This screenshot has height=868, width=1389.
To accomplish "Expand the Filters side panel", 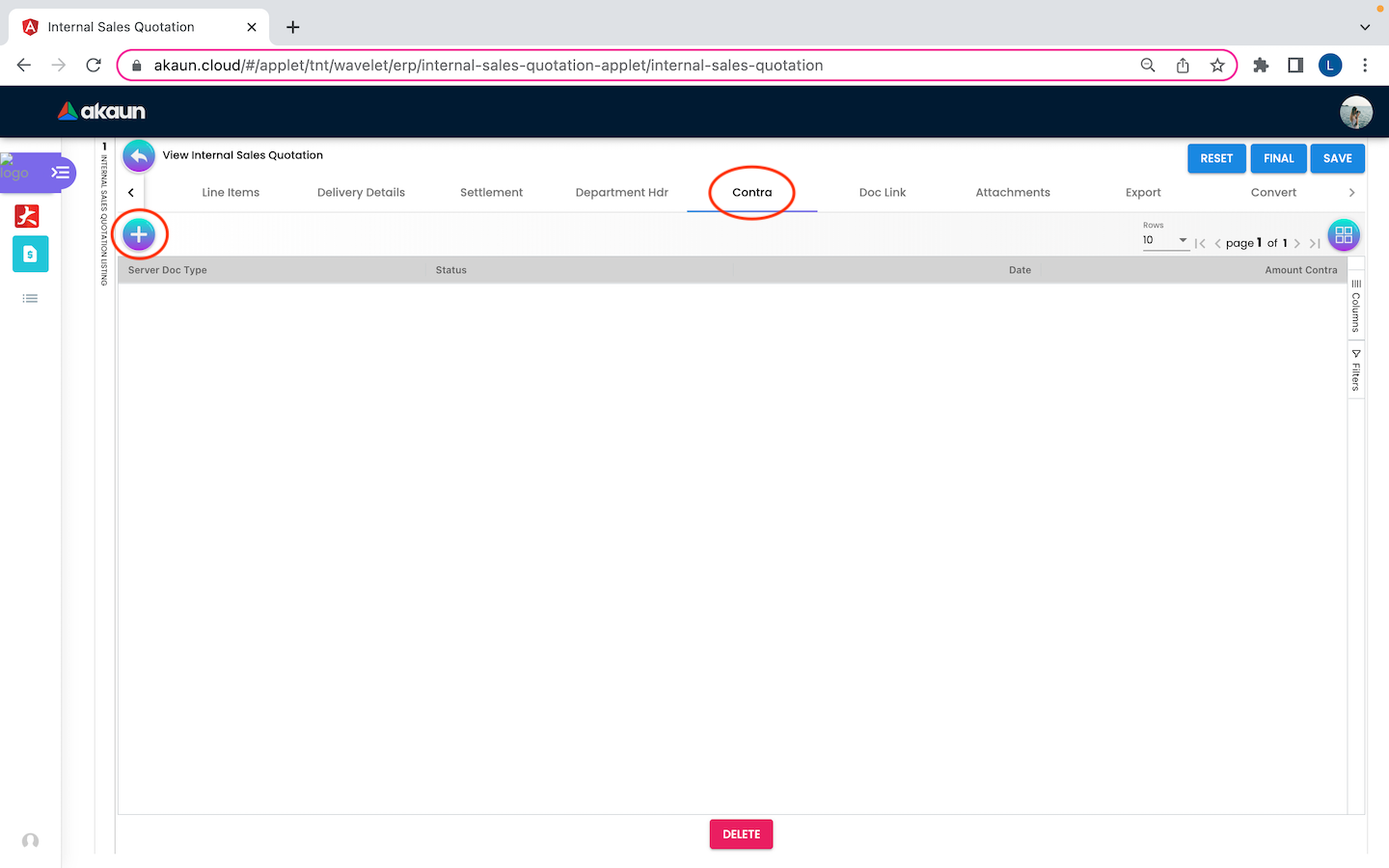I will pos(1355,370).
